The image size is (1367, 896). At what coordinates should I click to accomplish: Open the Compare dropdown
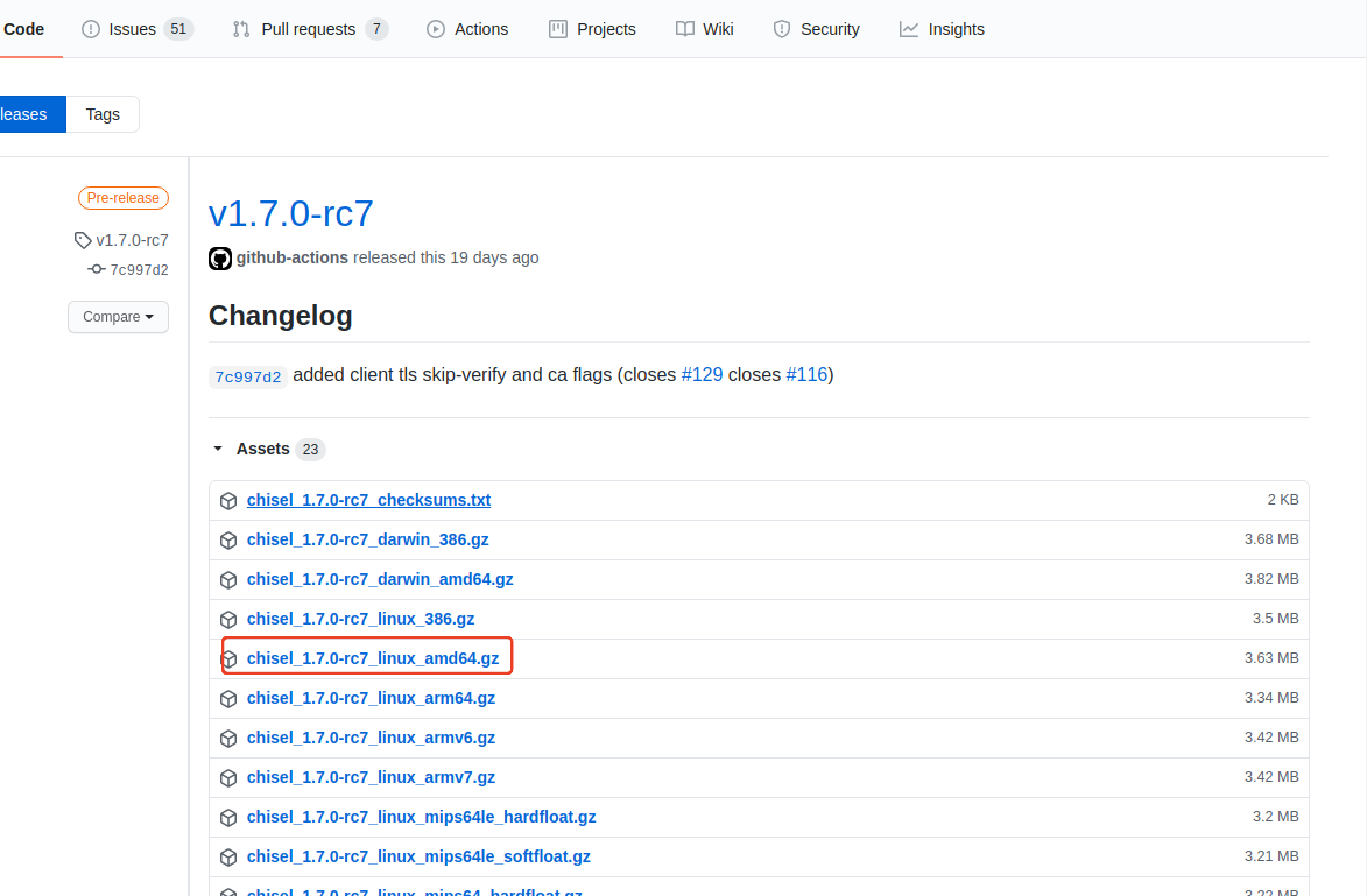tap(118, 317)
